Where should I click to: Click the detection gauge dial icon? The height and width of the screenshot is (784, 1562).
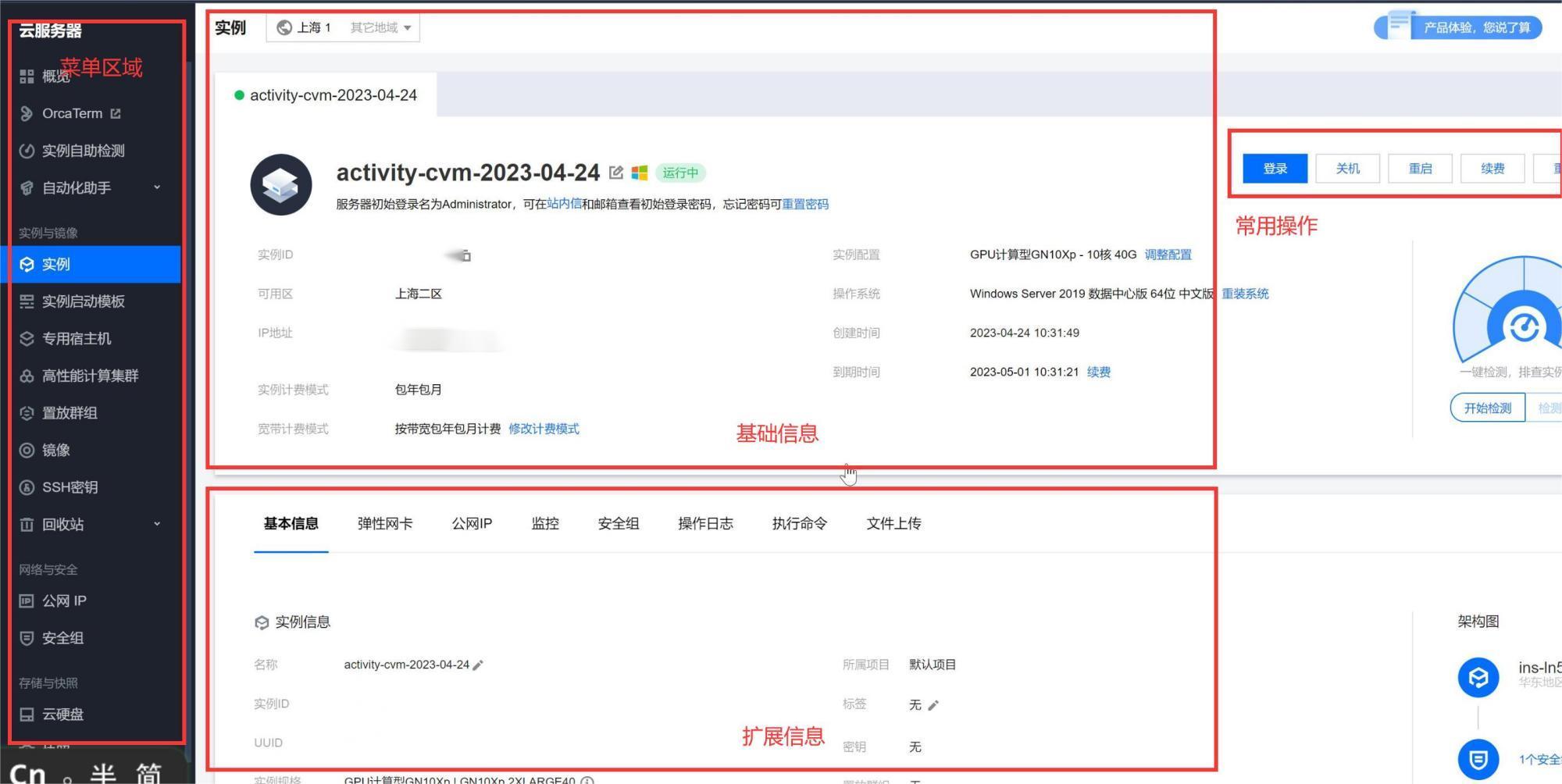[x=1524, y=326]
